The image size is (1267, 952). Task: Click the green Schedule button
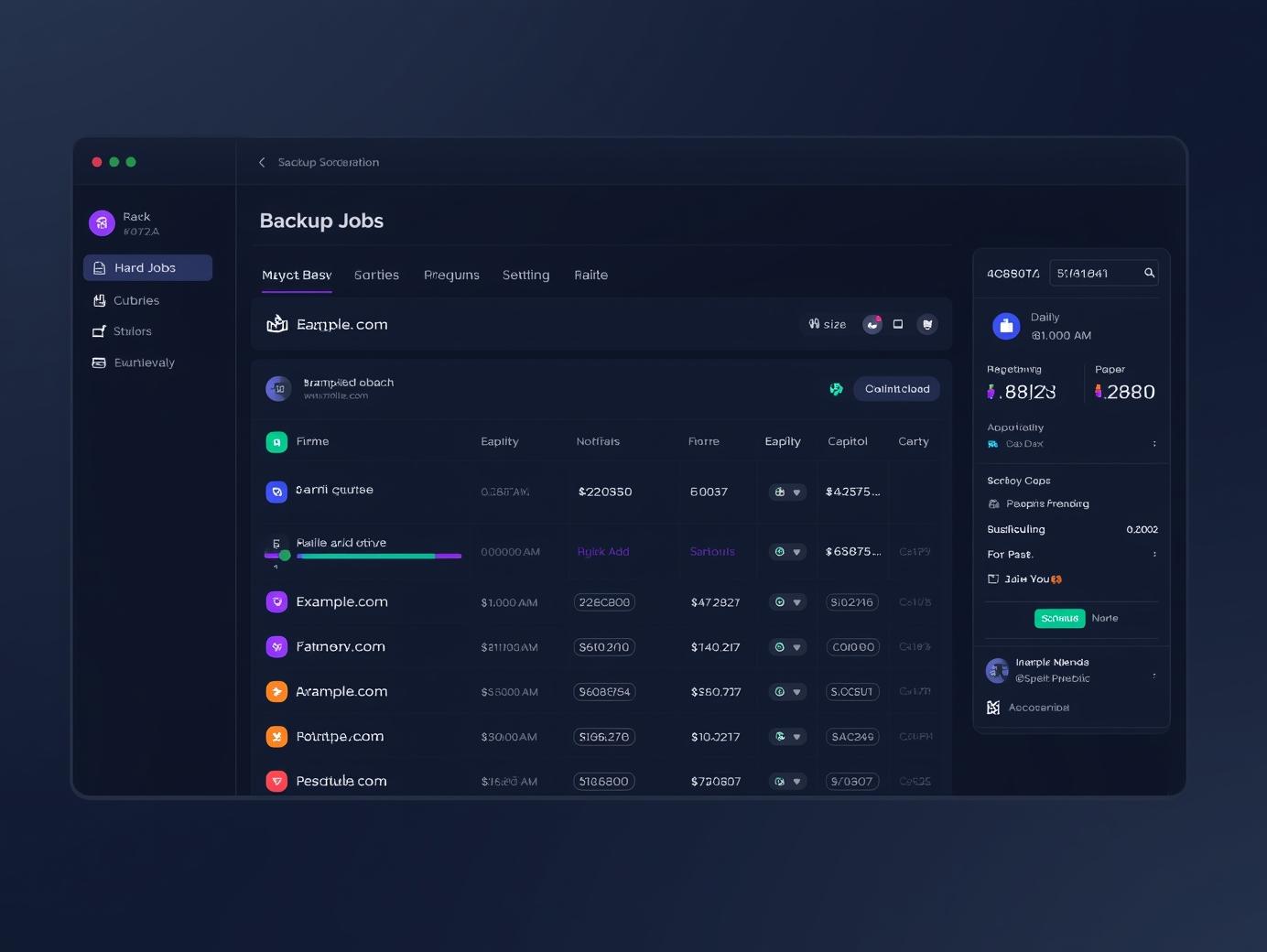1059,618
